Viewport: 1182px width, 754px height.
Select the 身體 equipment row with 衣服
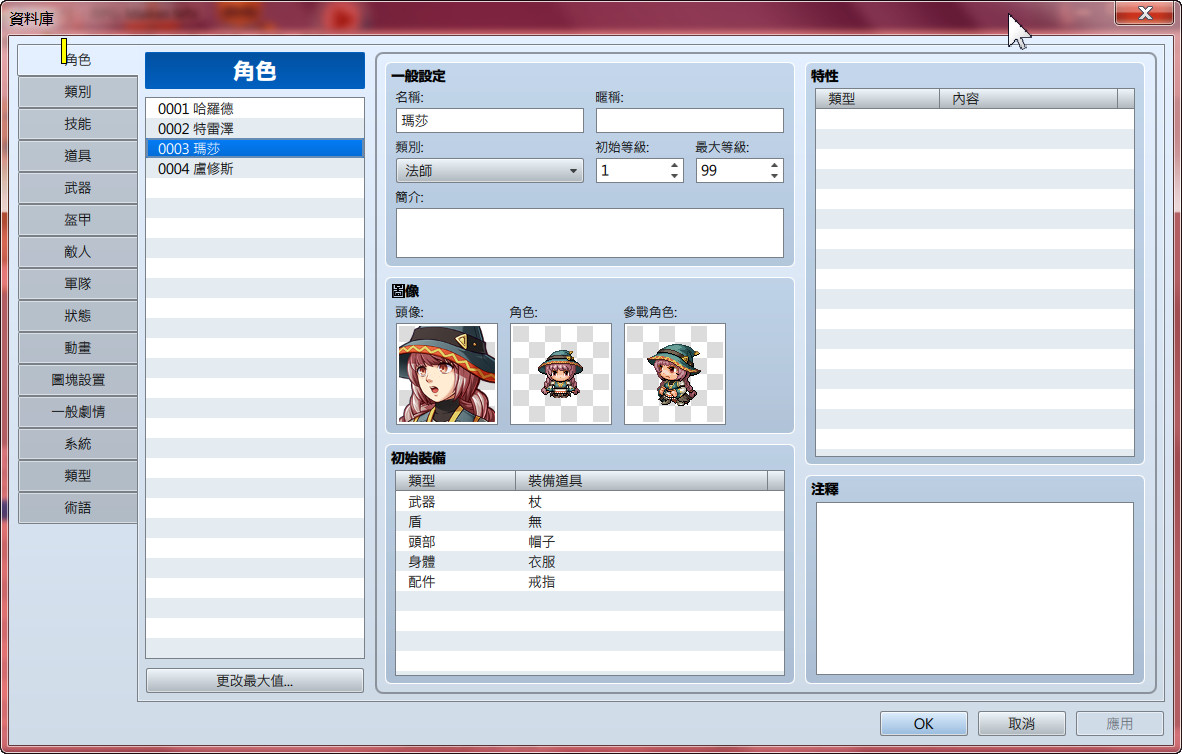[589, 562]
